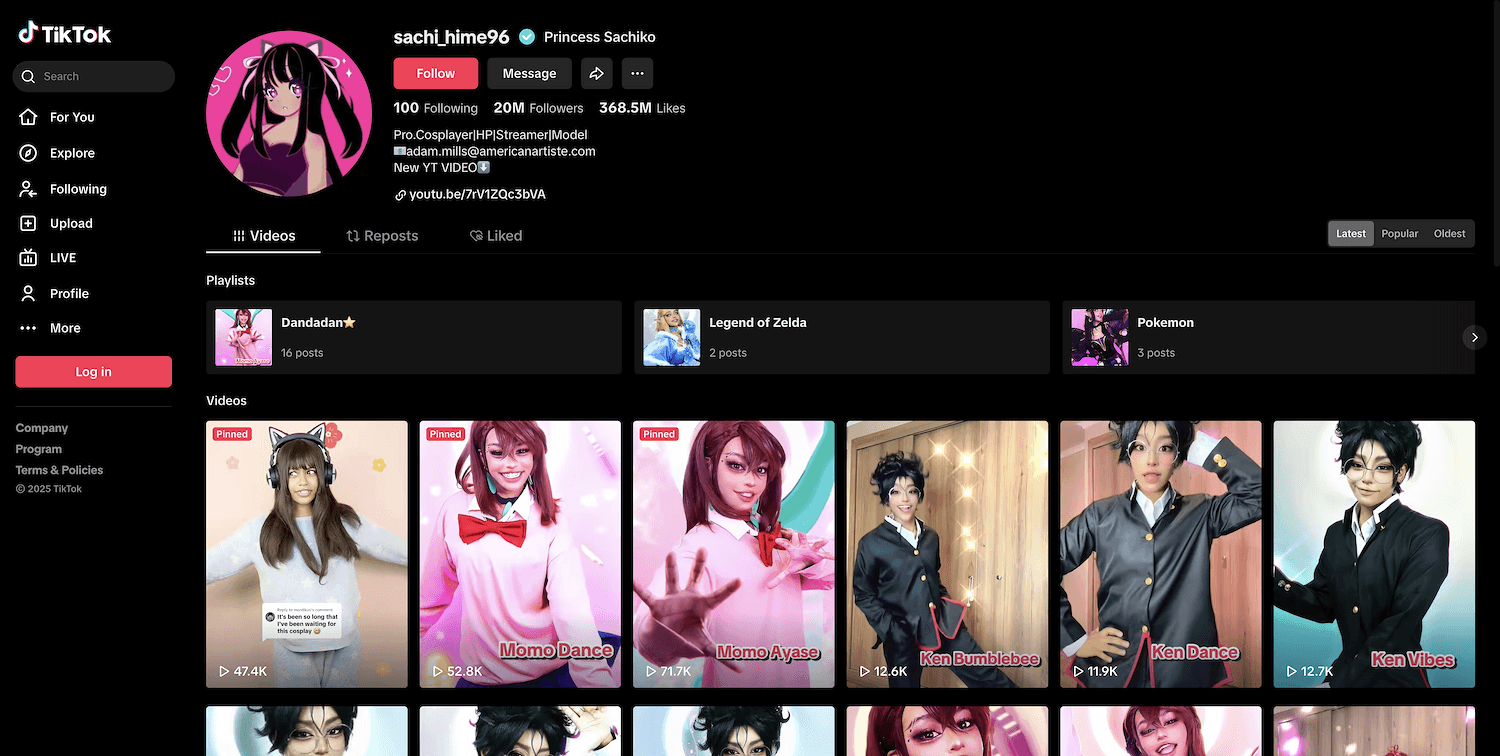Switch to the Reposts tab
This screenshot has height=756, width=1500.
point(382,236)
